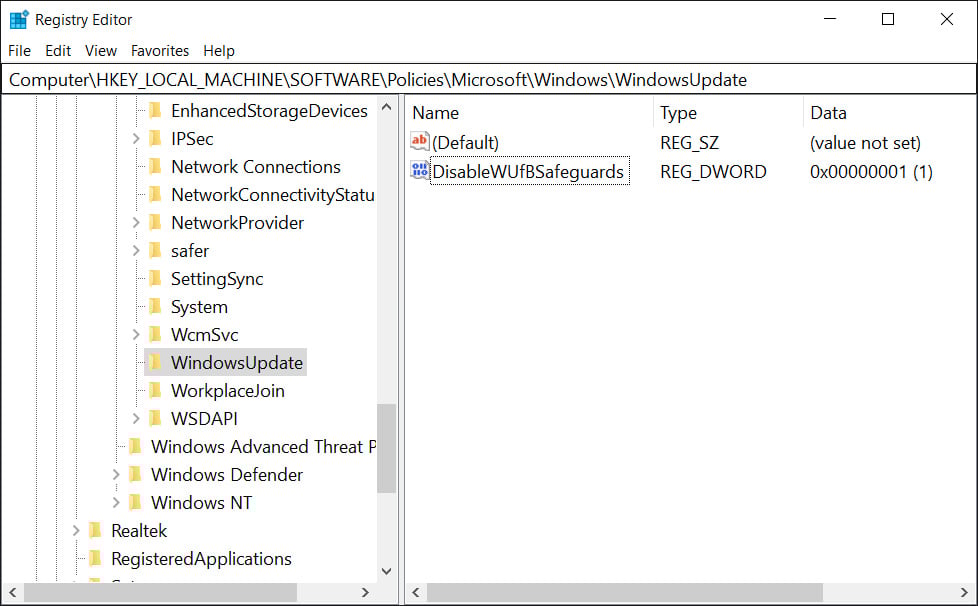Select the Network Connections key
978x606 pixels.
[256, 167]
